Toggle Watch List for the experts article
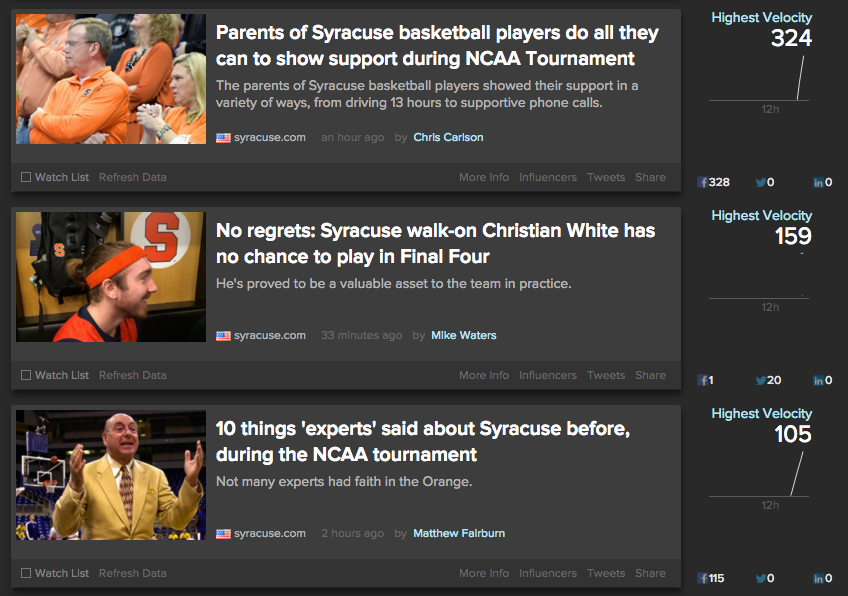Viewport: 848px width, 596px height. point(25,573)
